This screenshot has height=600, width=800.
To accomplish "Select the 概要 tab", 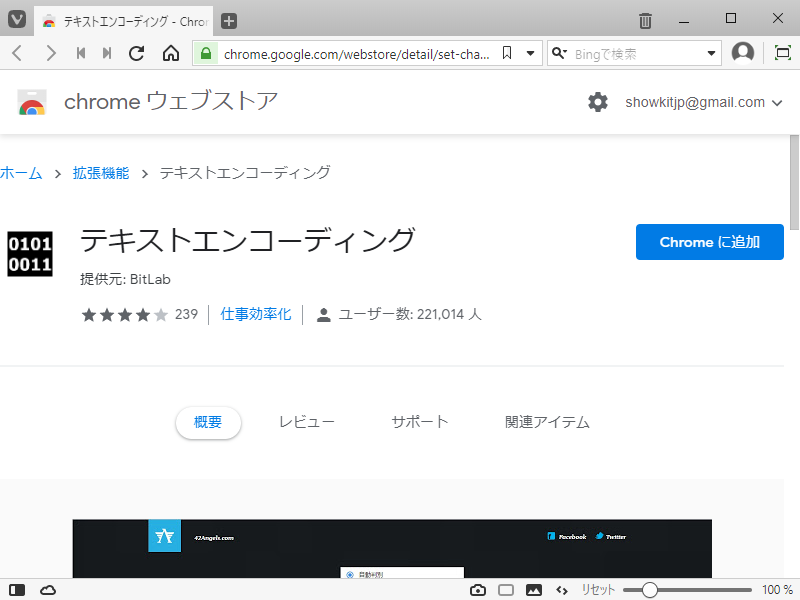I will (208, 422).
